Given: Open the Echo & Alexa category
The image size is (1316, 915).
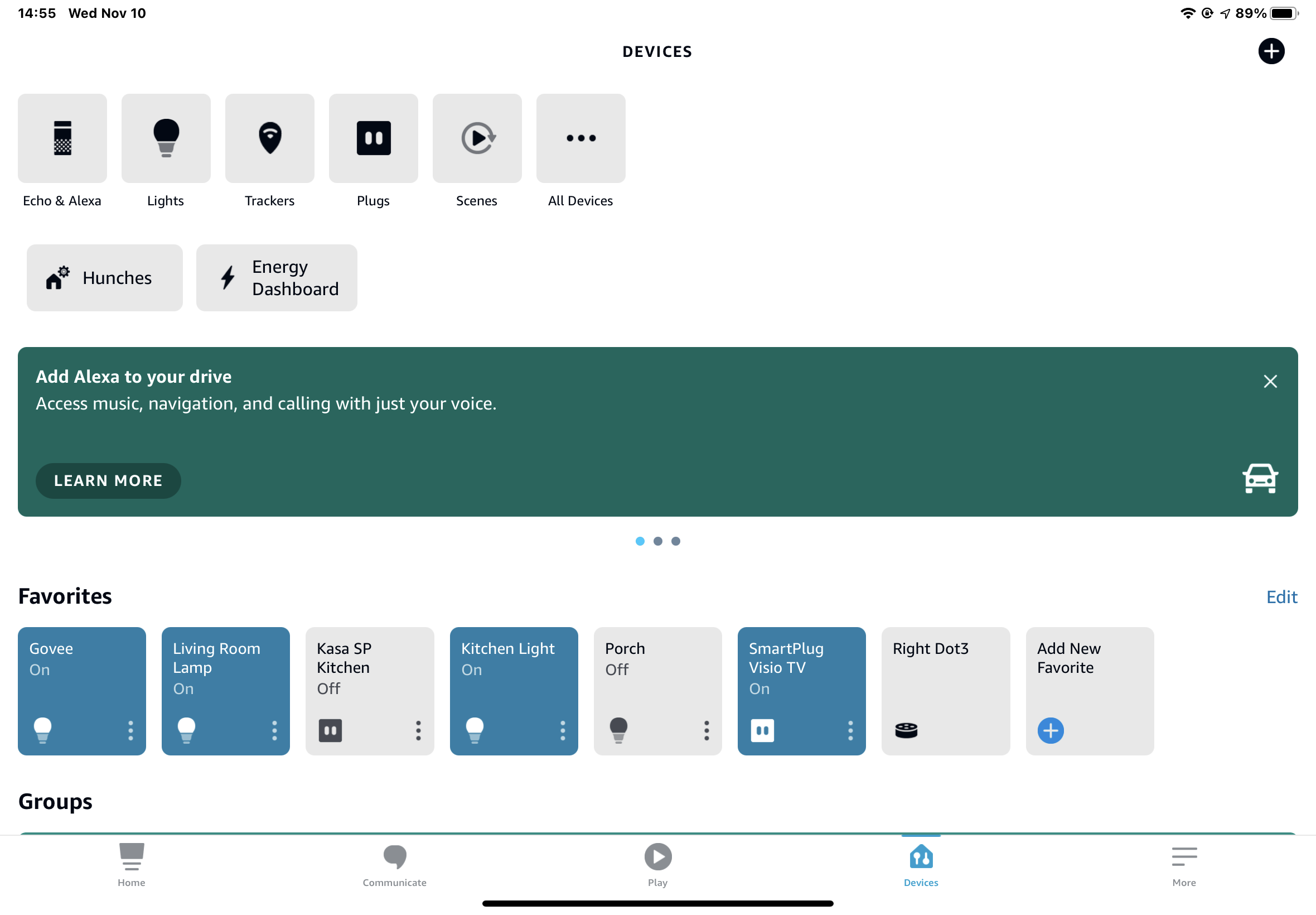Looking at the screenshot, I should click(x=62, y=138).
